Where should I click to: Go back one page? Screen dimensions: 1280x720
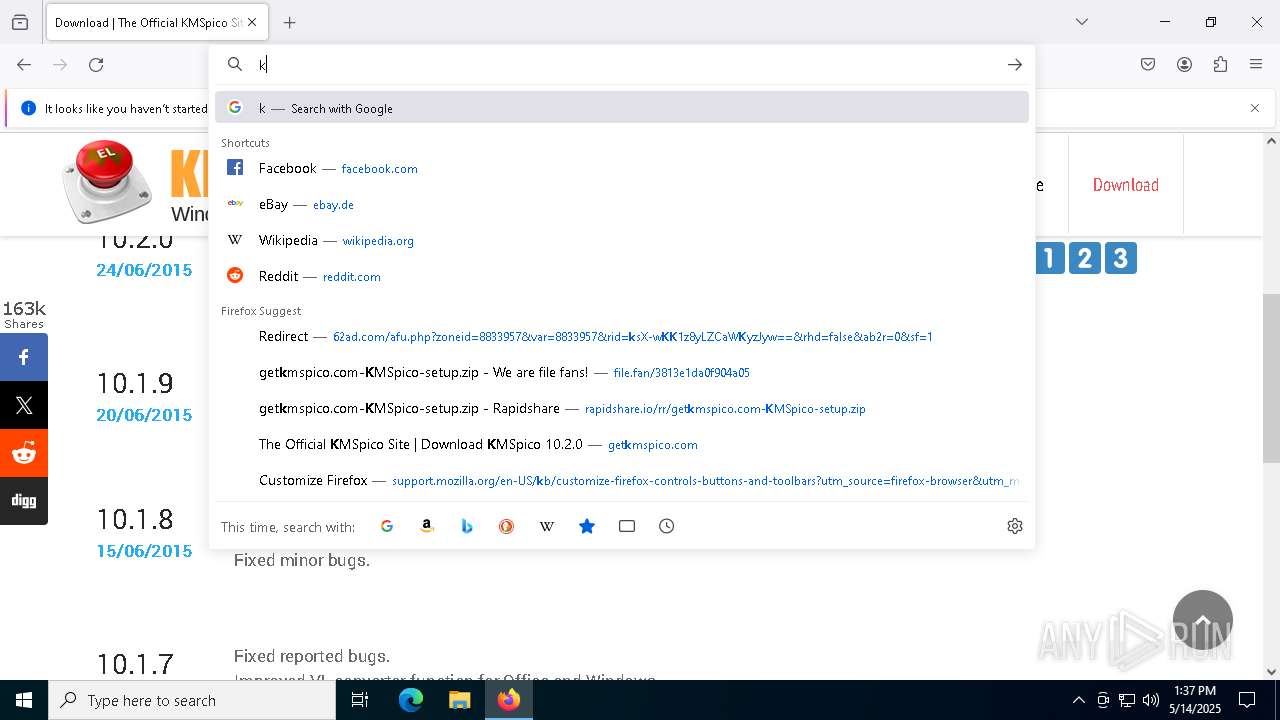point(24,64)
